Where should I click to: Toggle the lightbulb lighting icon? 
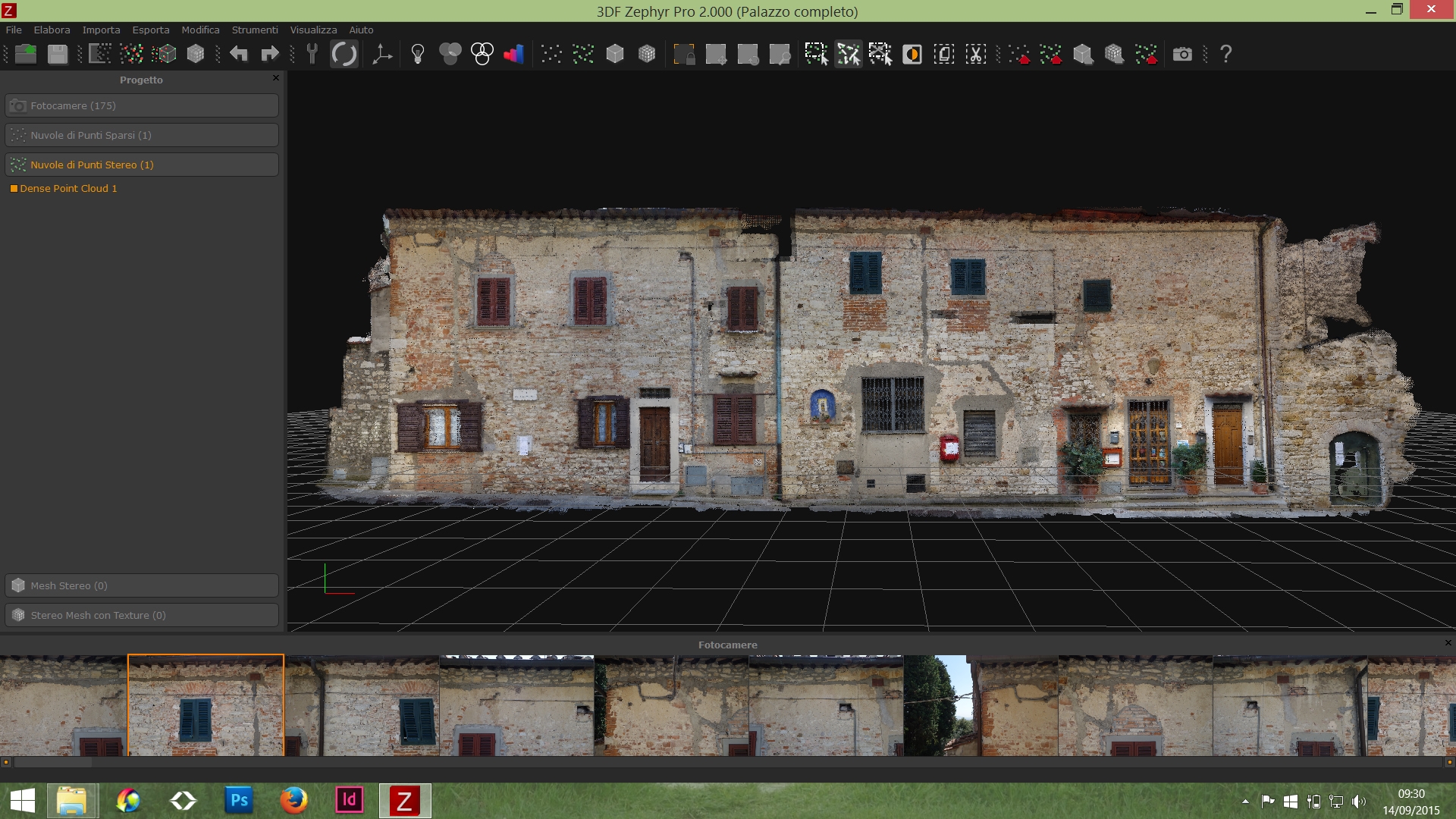[x=417, y=54]
